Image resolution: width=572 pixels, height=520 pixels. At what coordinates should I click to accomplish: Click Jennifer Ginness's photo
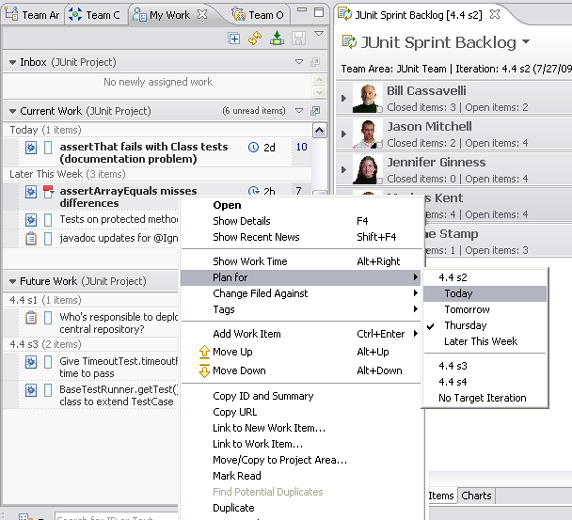368,170
